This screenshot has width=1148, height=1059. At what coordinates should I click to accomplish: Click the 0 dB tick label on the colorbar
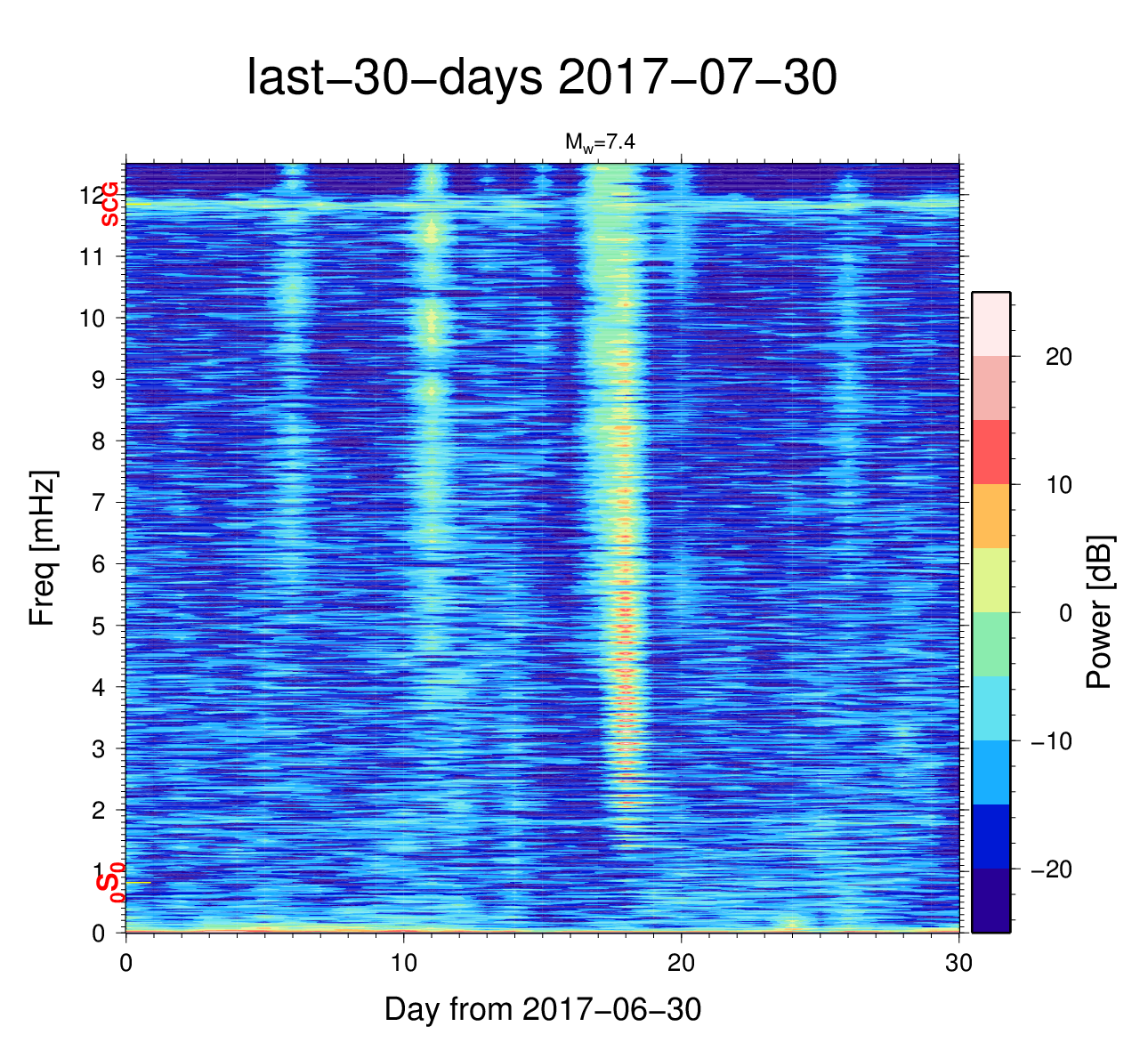(1064, 613)
